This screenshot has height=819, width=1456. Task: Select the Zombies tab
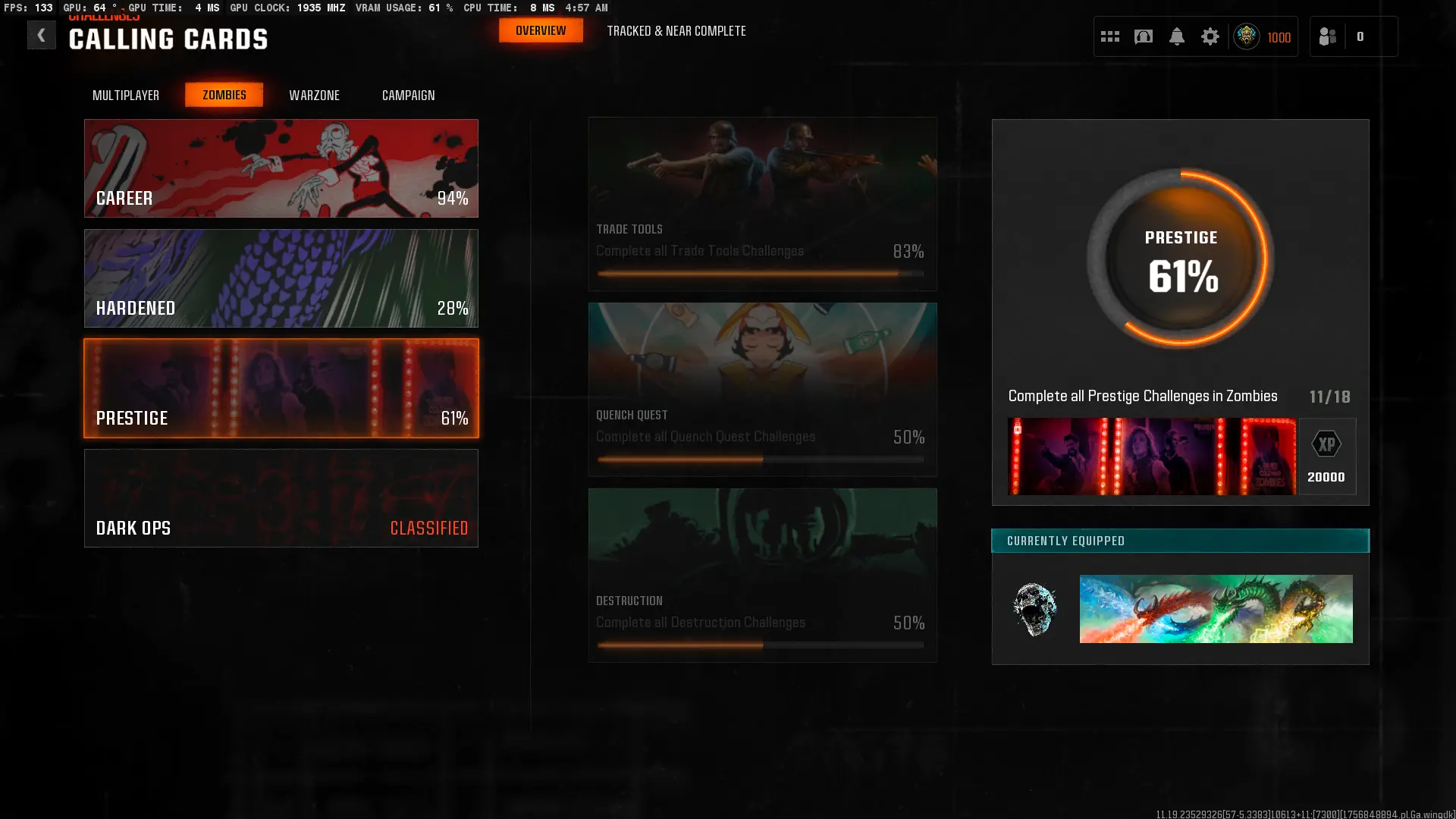224,96
